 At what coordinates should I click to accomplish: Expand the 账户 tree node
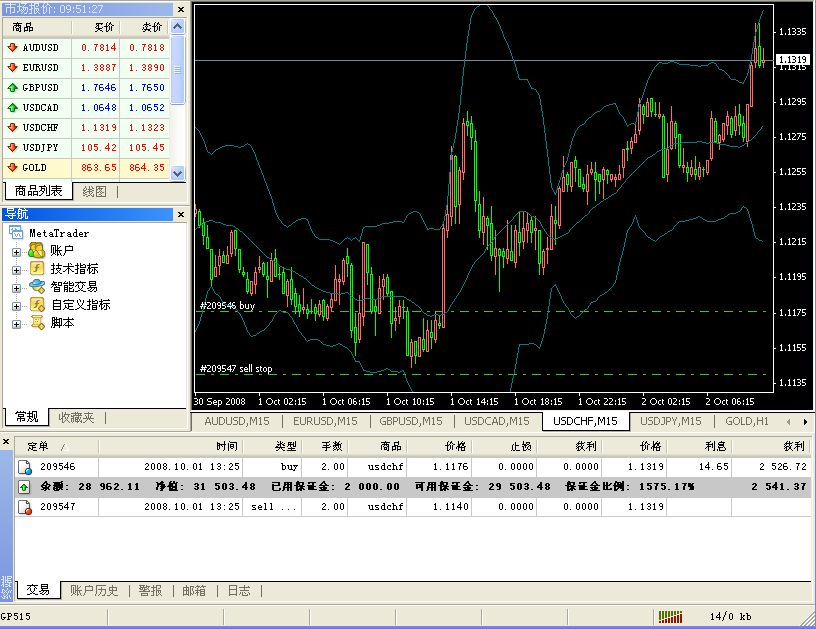pyautogui.click(x=16, y=251)
